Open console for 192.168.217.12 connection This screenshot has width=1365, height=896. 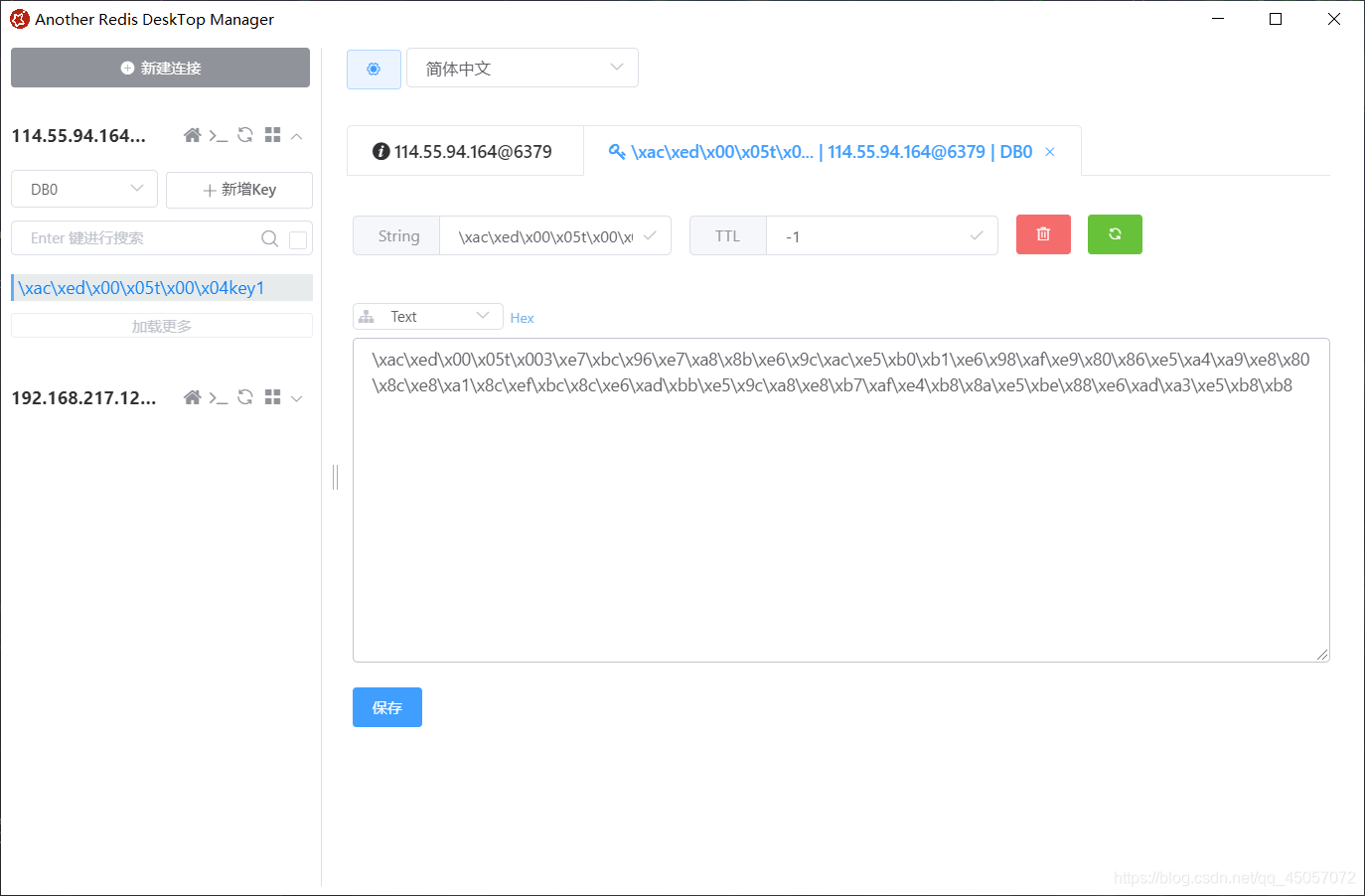219,397
